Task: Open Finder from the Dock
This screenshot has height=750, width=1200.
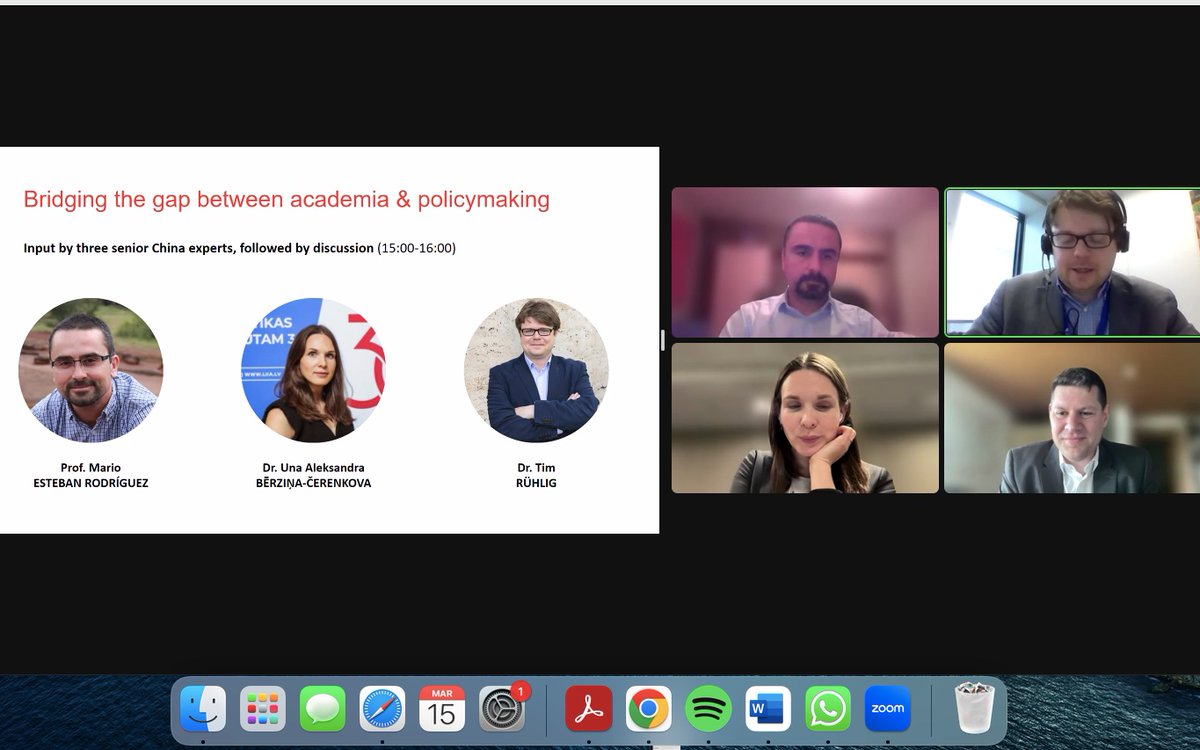Action: [x=201, y=708]
